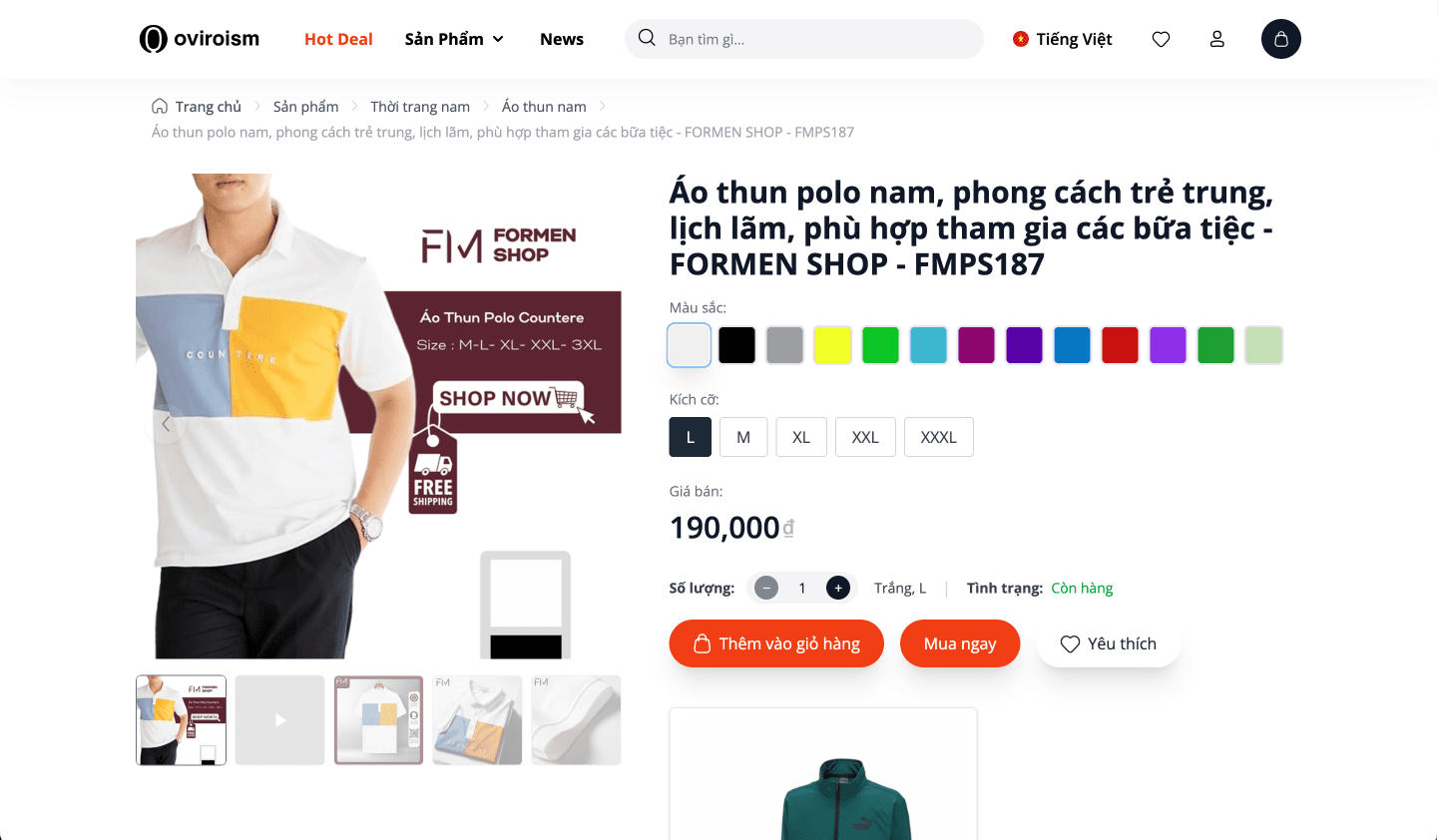
Task: Click the Thêm vào giỏ hàng button
Action: pos(776,643)
